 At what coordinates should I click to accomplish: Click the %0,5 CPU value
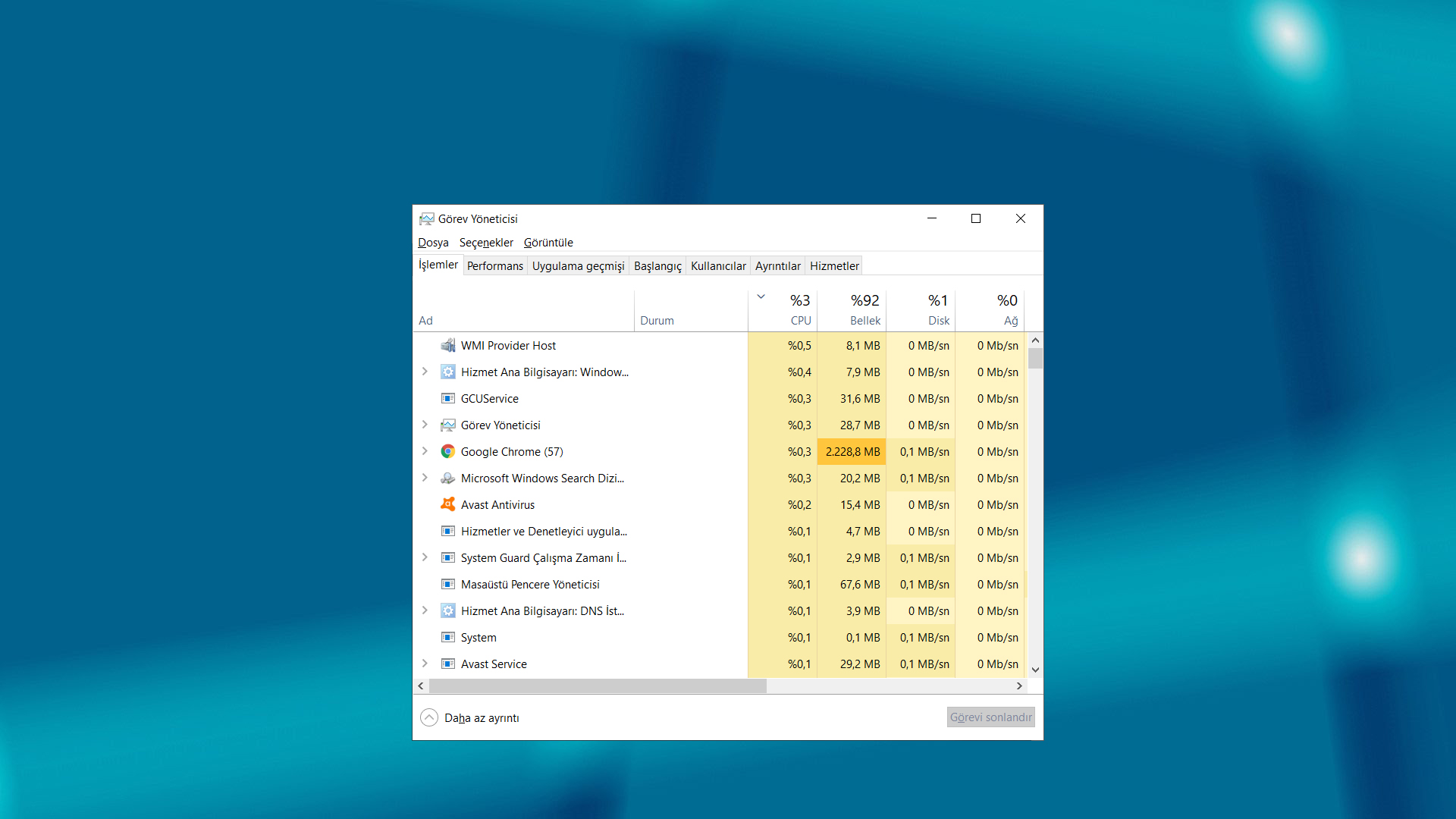(799, 346)
